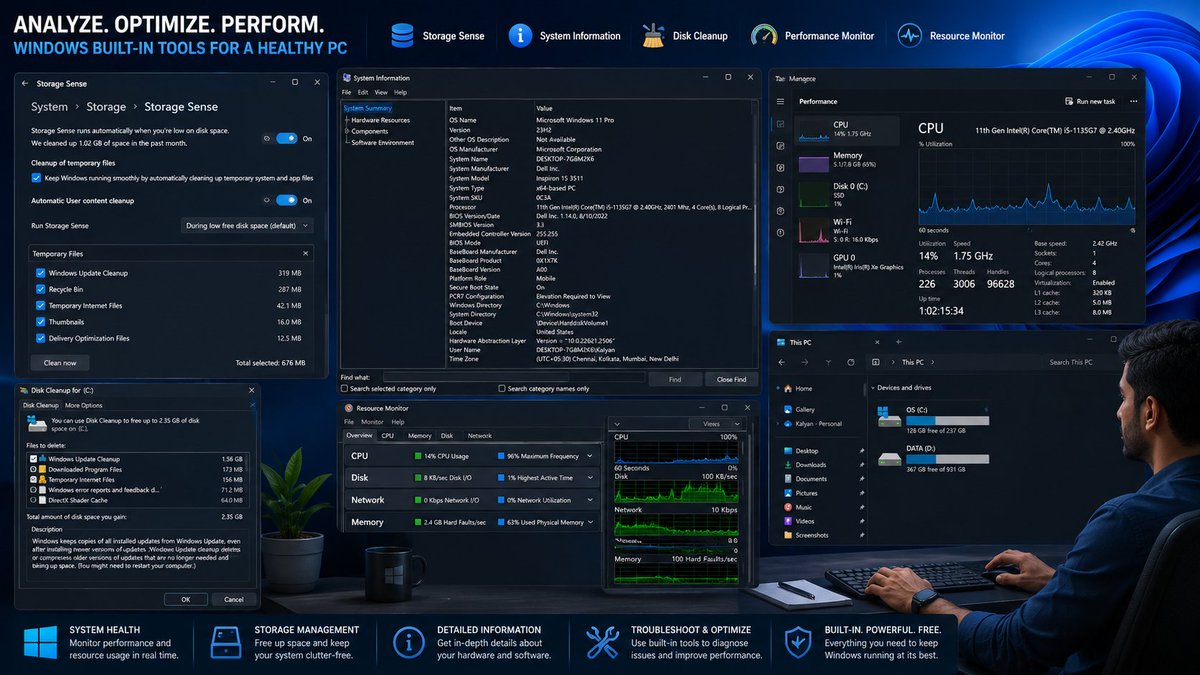The image size is (1200, 675).
Task: Uncheck Recycle Bin checkbox in Storage Sense
Action: (40, 289)
